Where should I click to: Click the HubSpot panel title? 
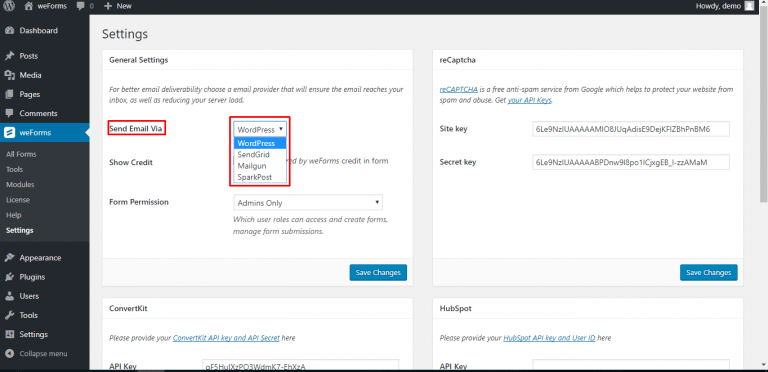click(x=456, y=308)
